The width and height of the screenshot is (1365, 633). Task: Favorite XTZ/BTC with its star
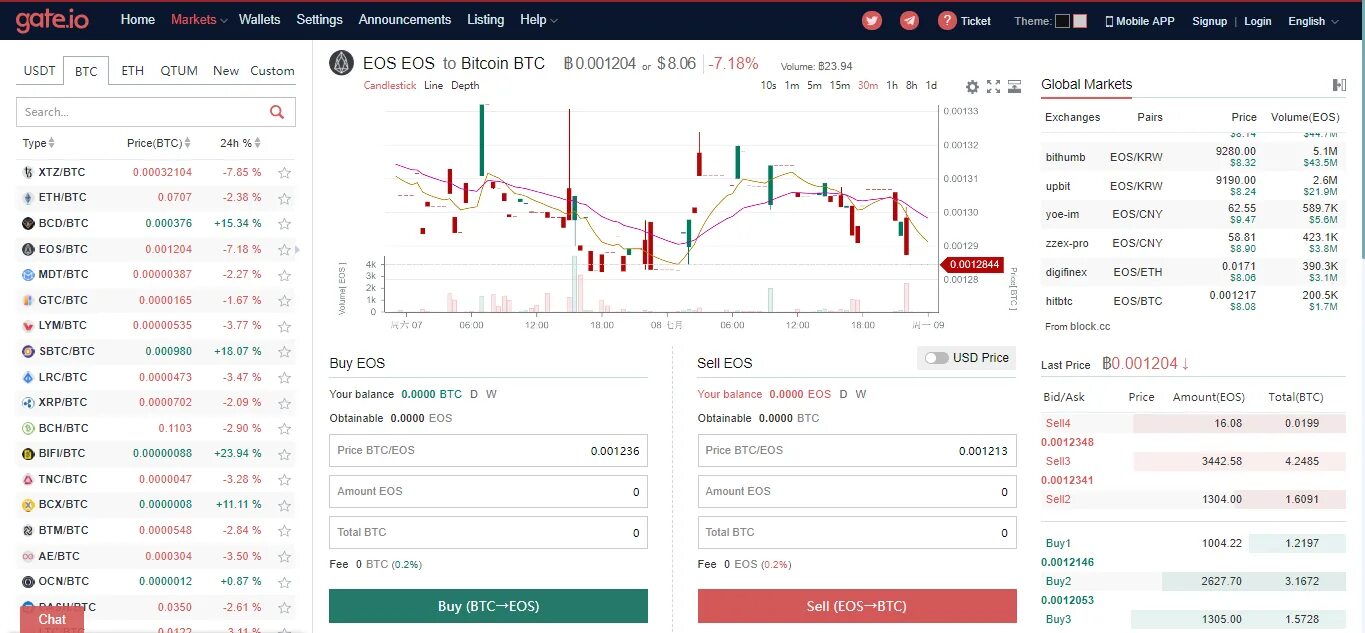tap(285, 172)
